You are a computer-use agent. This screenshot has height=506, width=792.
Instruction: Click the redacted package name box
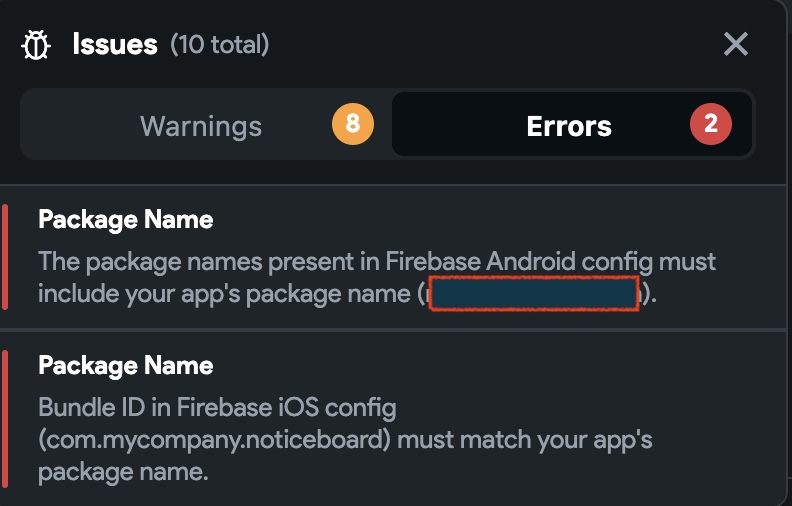(534, 293)
